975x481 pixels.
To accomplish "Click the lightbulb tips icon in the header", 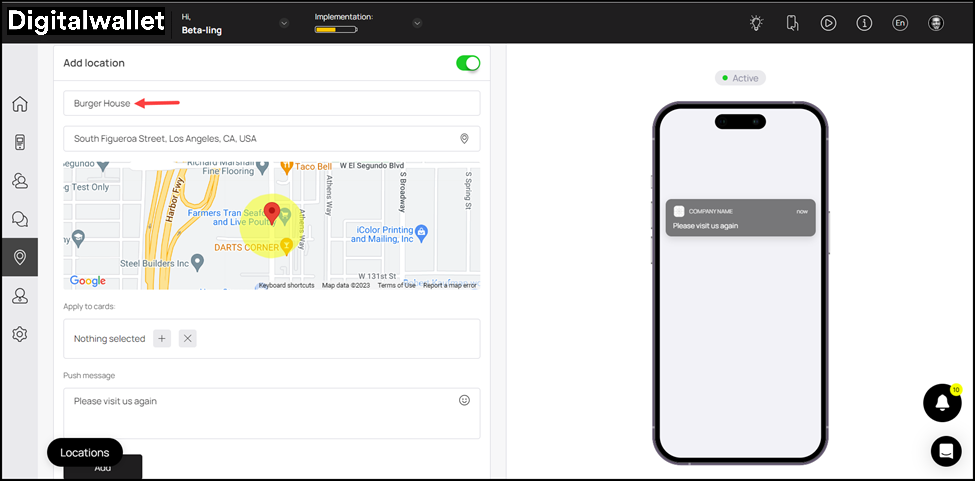I will point(756,23).
